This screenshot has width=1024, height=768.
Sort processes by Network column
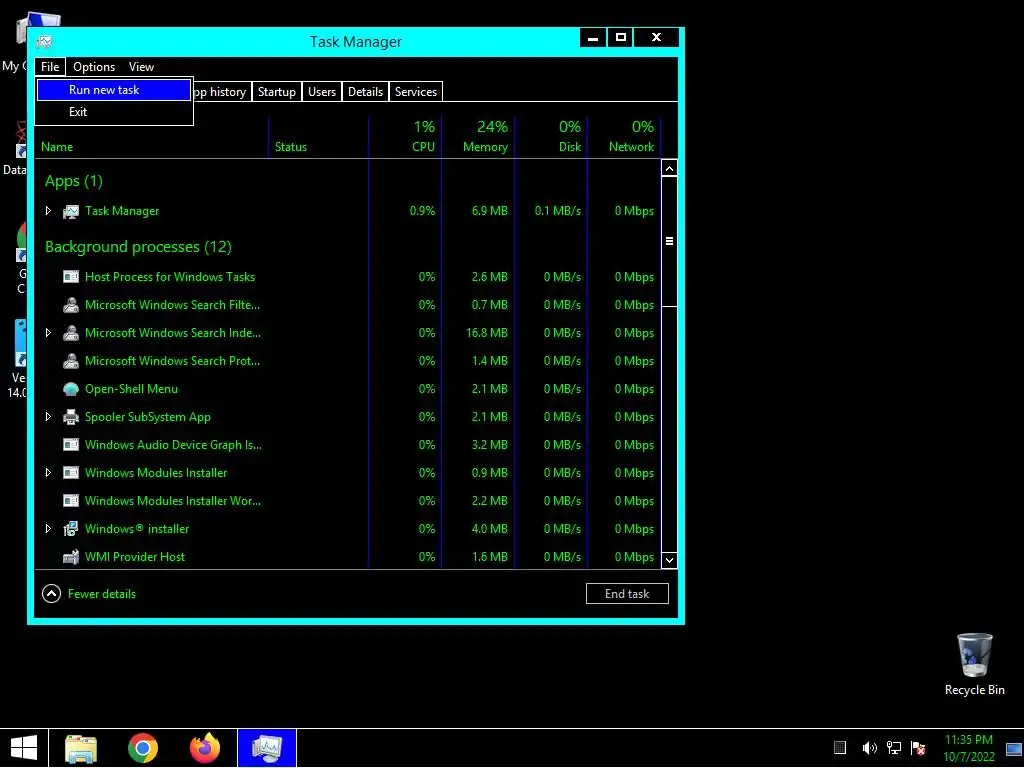[624, 137]
